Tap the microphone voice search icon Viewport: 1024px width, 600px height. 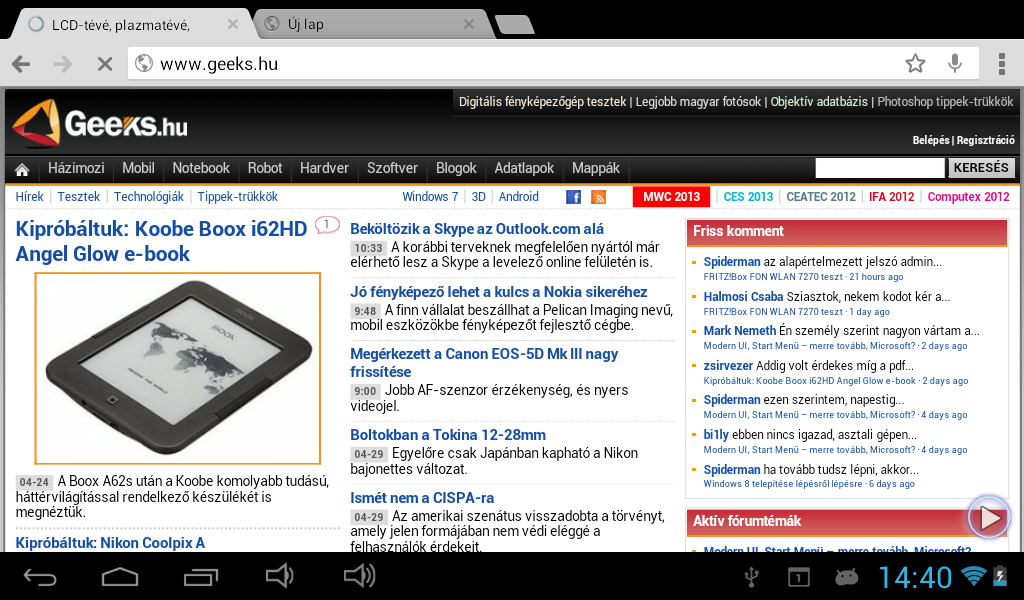pos(955,64)
